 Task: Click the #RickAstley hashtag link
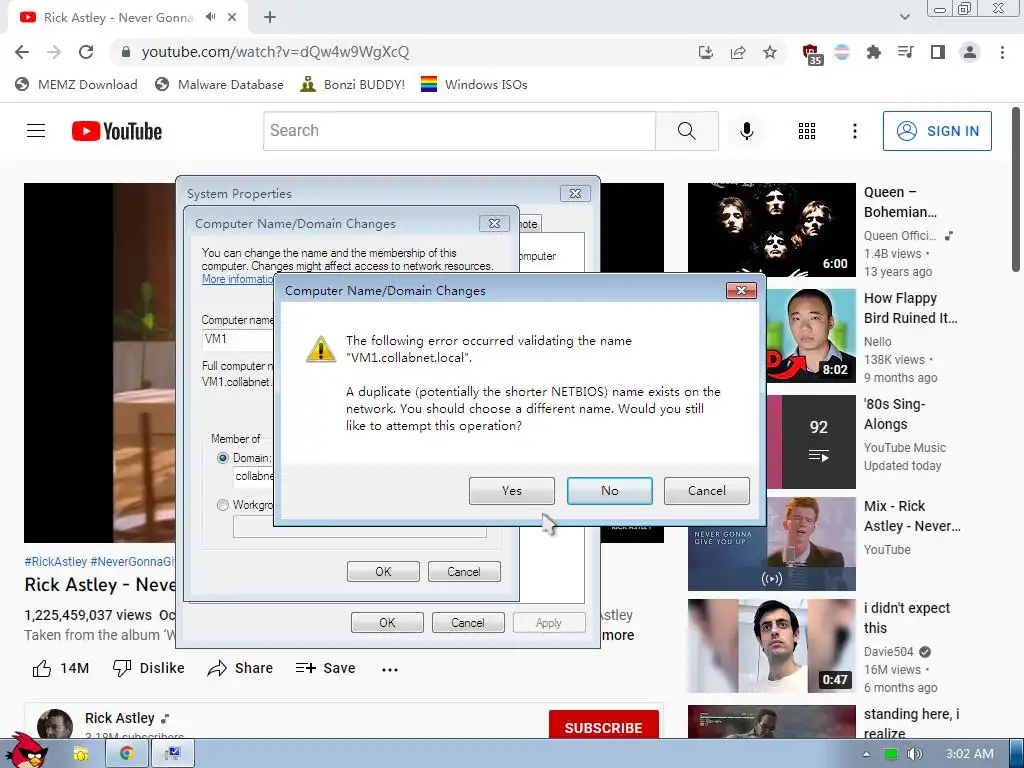coord(56,562)
